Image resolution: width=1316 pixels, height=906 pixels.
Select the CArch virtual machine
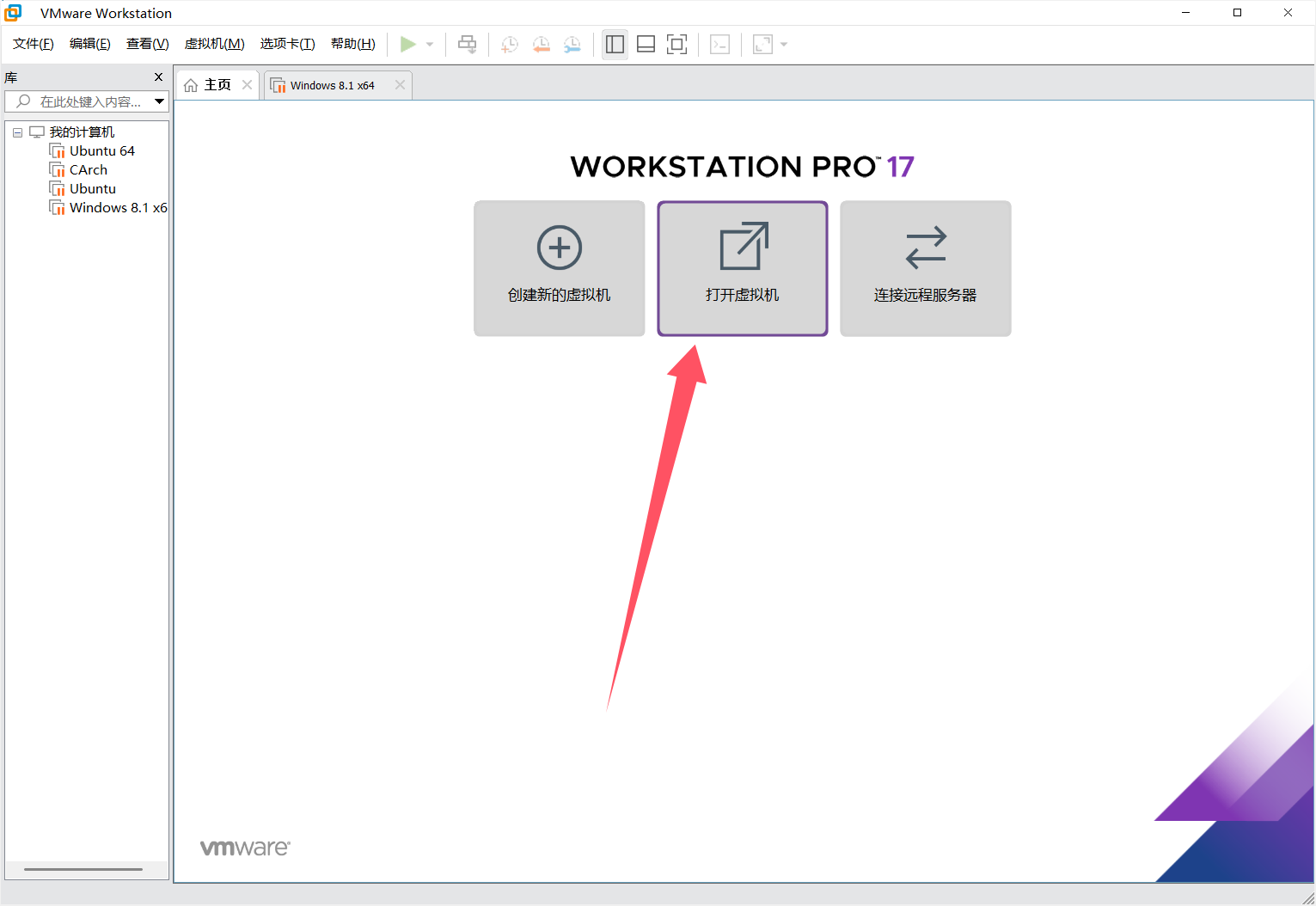click(89, 170)
